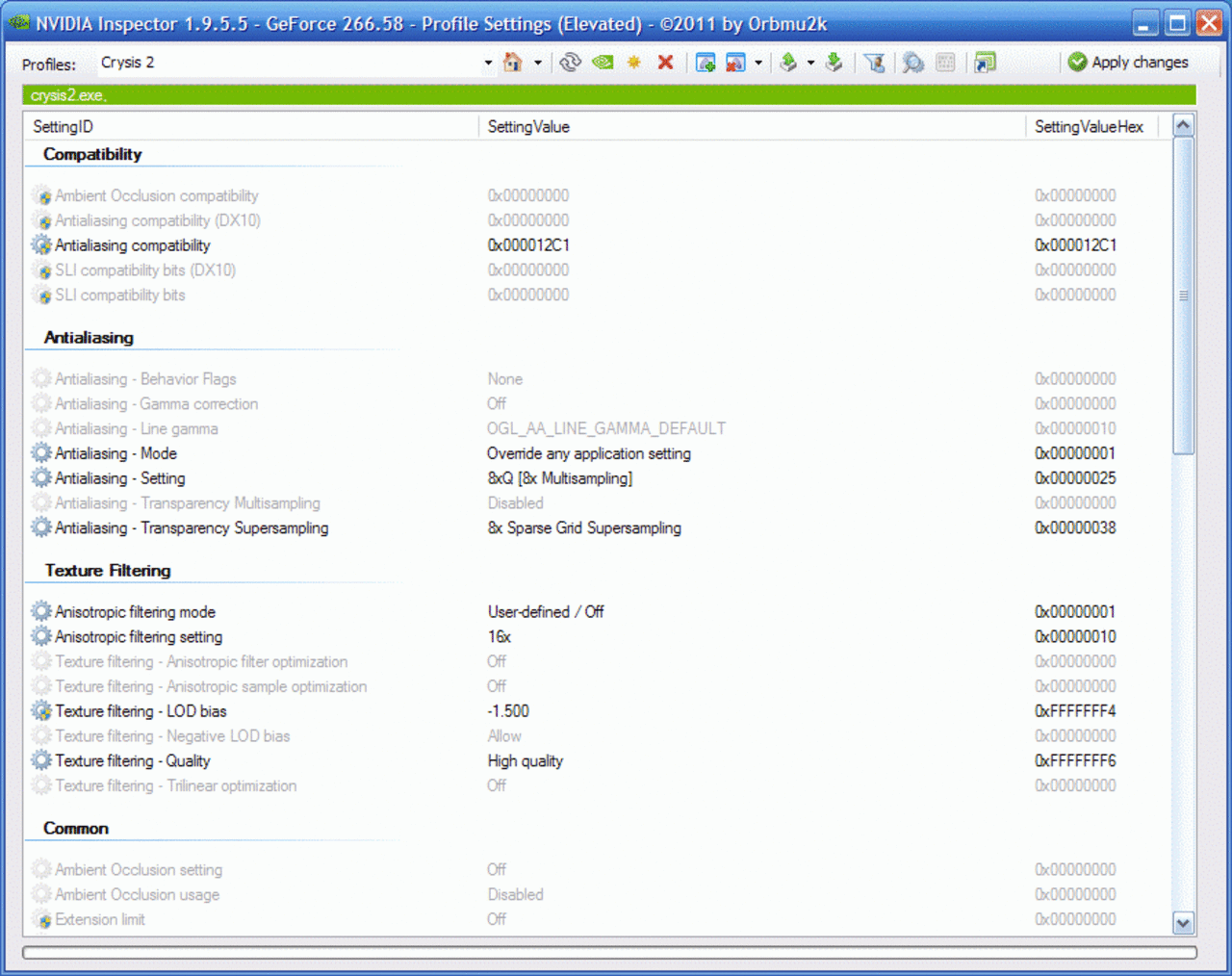The height and width of the screenshot is (976, 1232).
Task: Click the OGL_AA_LINE_GAMMA_DEFAULT value
Action: 606,428
